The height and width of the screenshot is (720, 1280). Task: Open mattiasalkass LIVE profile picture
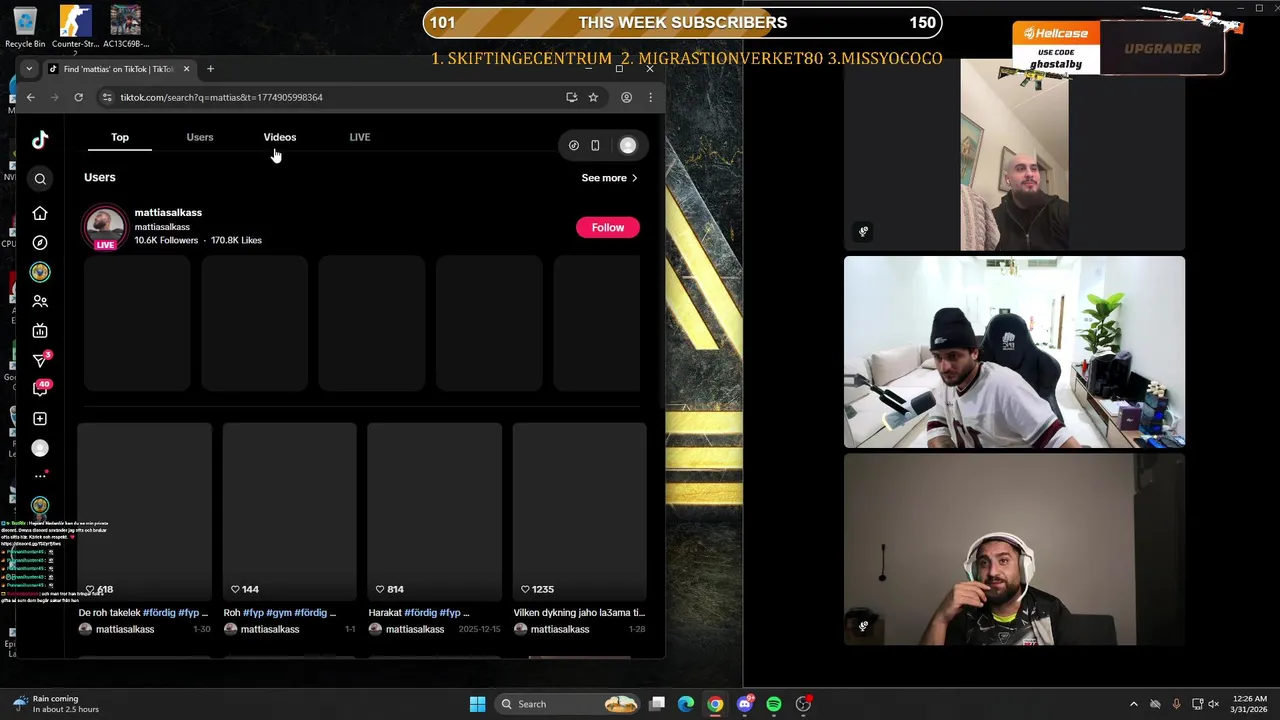tap(105, 227)
